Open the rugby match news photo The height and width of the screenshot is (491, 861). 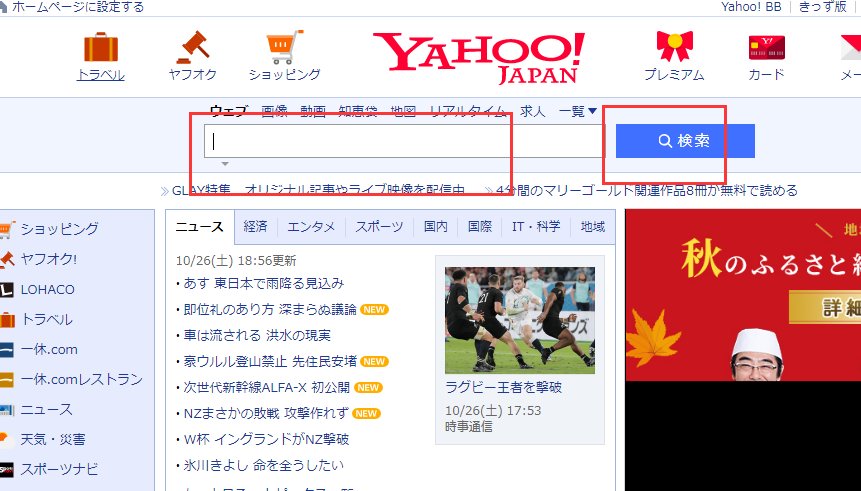point(519,320)
